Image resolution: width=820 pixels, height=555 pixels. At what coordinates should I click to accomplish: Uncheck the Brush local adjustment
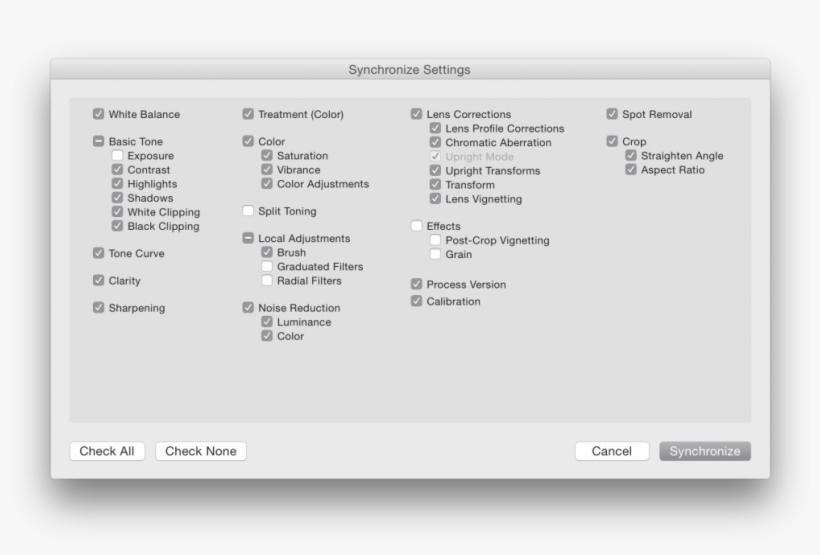pyautogui.click(x=267, y=253)
